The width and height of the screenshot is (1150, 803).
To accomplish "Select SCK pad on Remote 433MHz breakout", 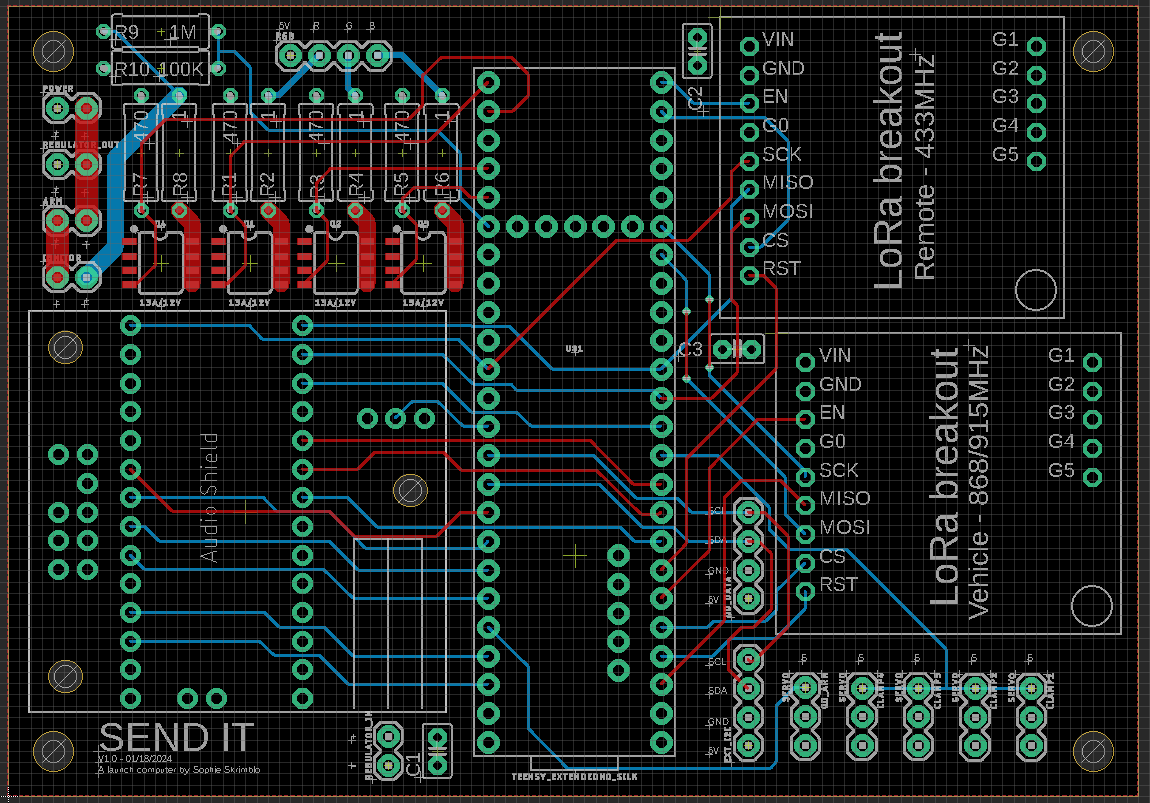I will coord(749,161).
